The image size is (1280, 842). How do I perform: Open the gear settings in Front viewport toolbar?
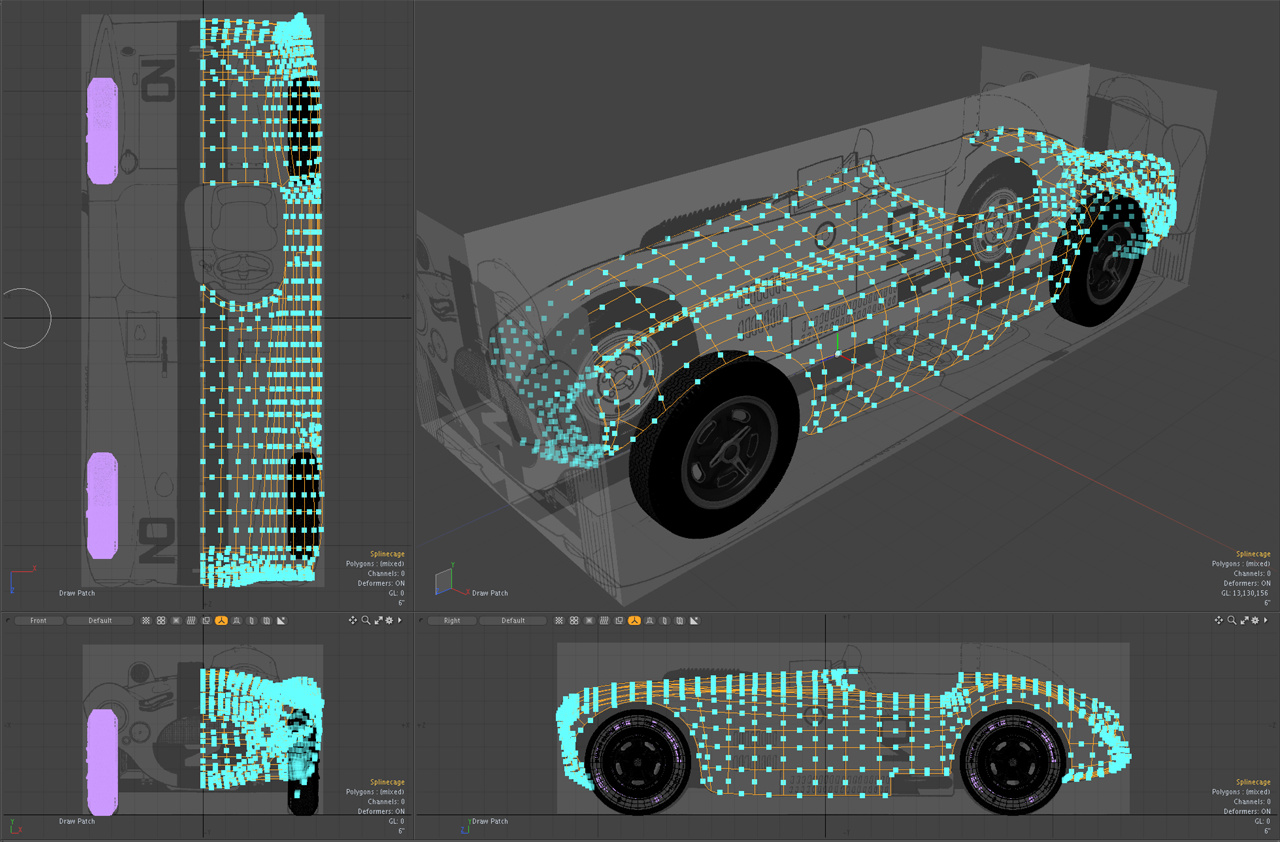388,621
